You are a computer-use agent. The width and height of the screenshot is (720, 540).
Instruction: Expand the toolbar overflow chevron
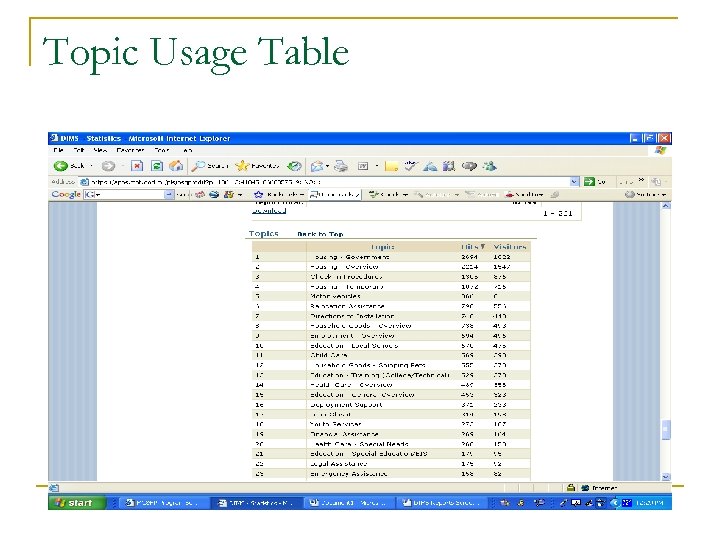(641, 180)
